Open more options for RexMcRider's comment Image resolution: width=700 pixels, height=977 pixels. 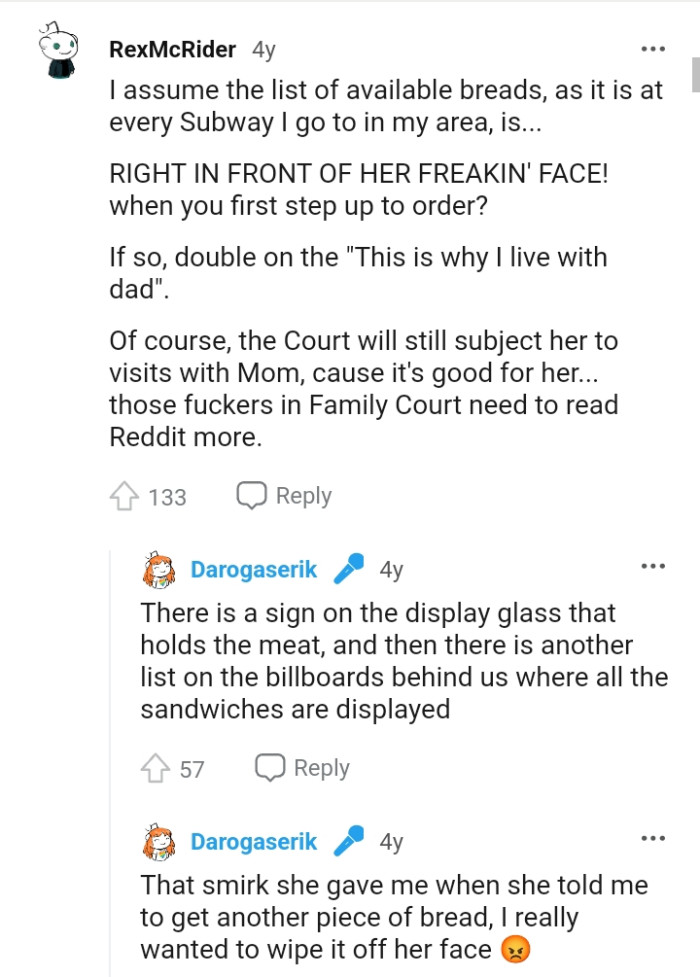click(x=652, y=49)
